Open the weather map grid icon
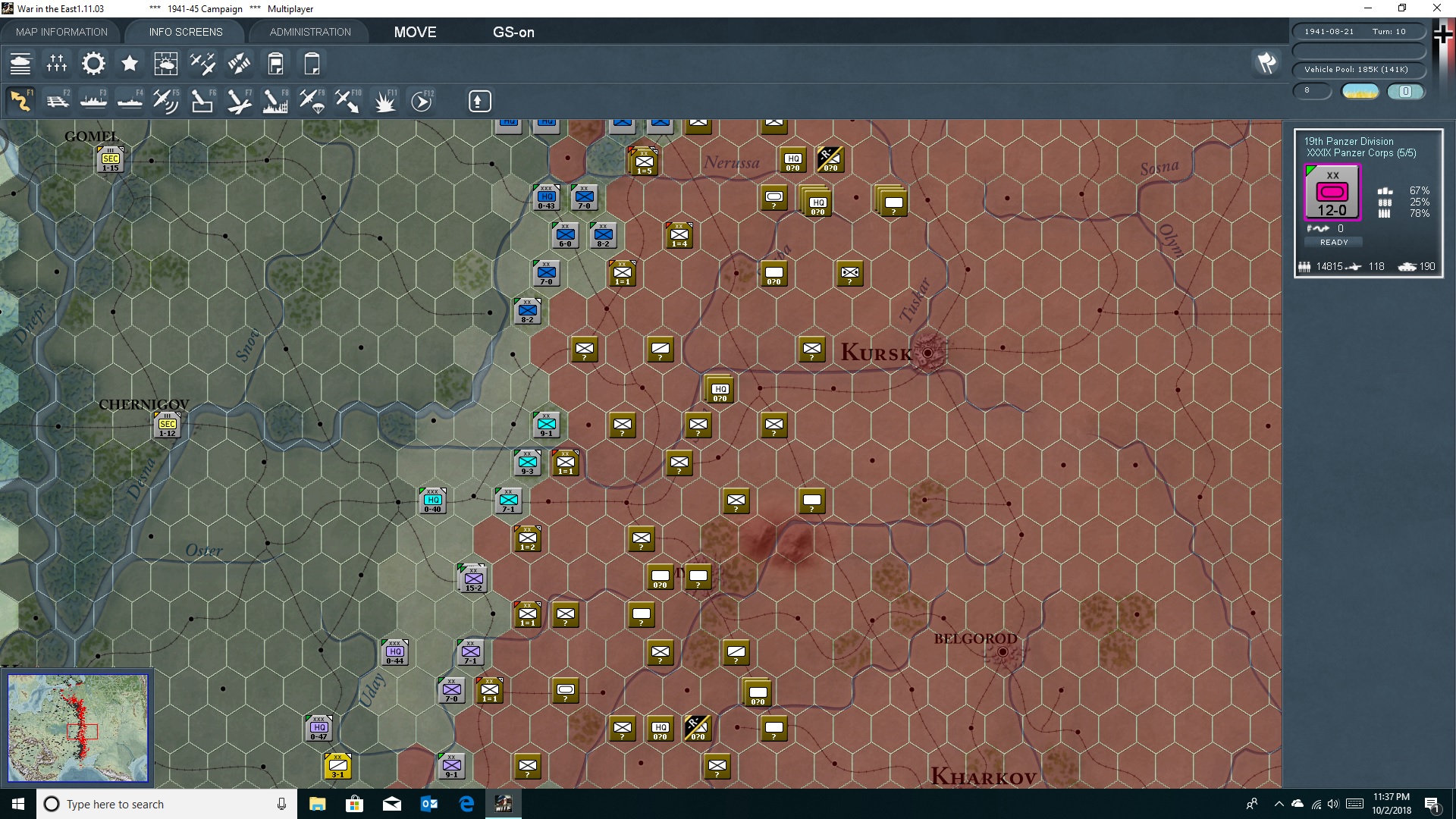Screen dimensions: 1456x819 click(166, 64)
